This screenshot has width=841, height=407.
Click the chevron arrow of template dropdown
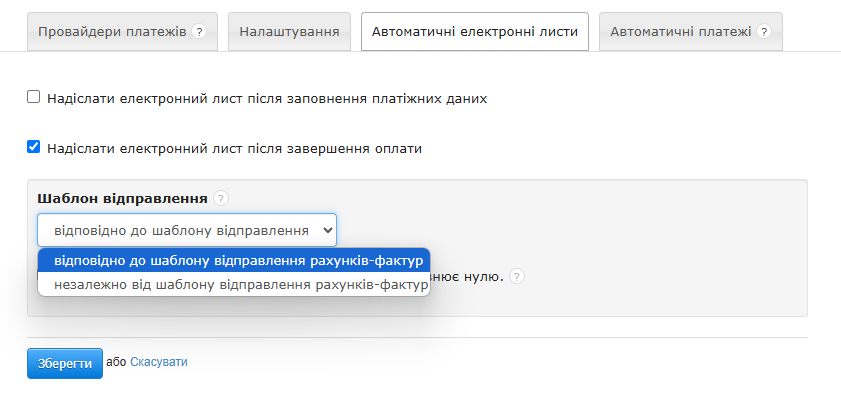coord(326,230)
